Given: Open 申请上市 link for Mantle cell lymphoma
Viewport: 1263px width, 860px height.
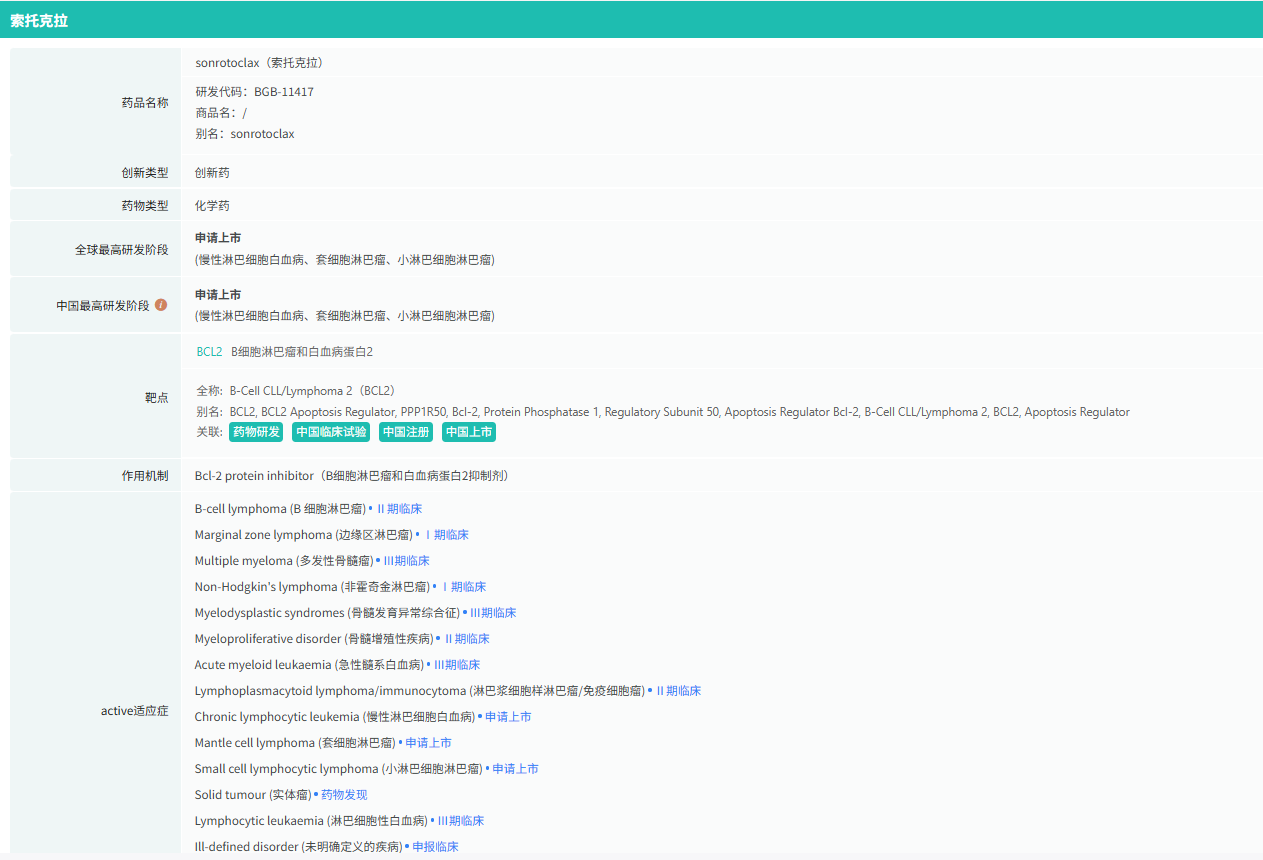Looking at the screenshot, I should tap(428, 743).
